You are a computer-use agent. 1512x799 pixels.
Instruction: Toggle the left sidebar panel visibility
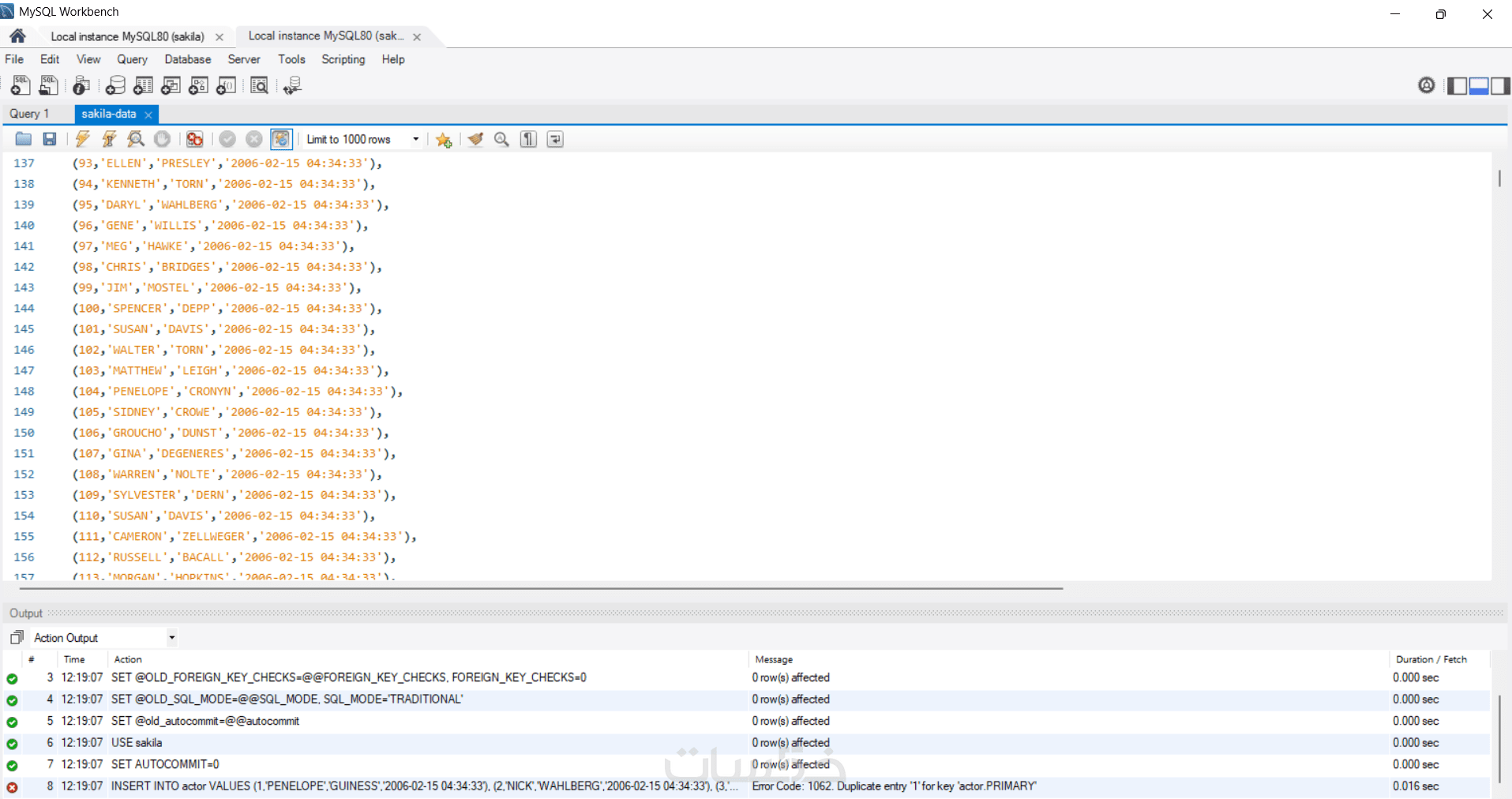pos(1457,85)
